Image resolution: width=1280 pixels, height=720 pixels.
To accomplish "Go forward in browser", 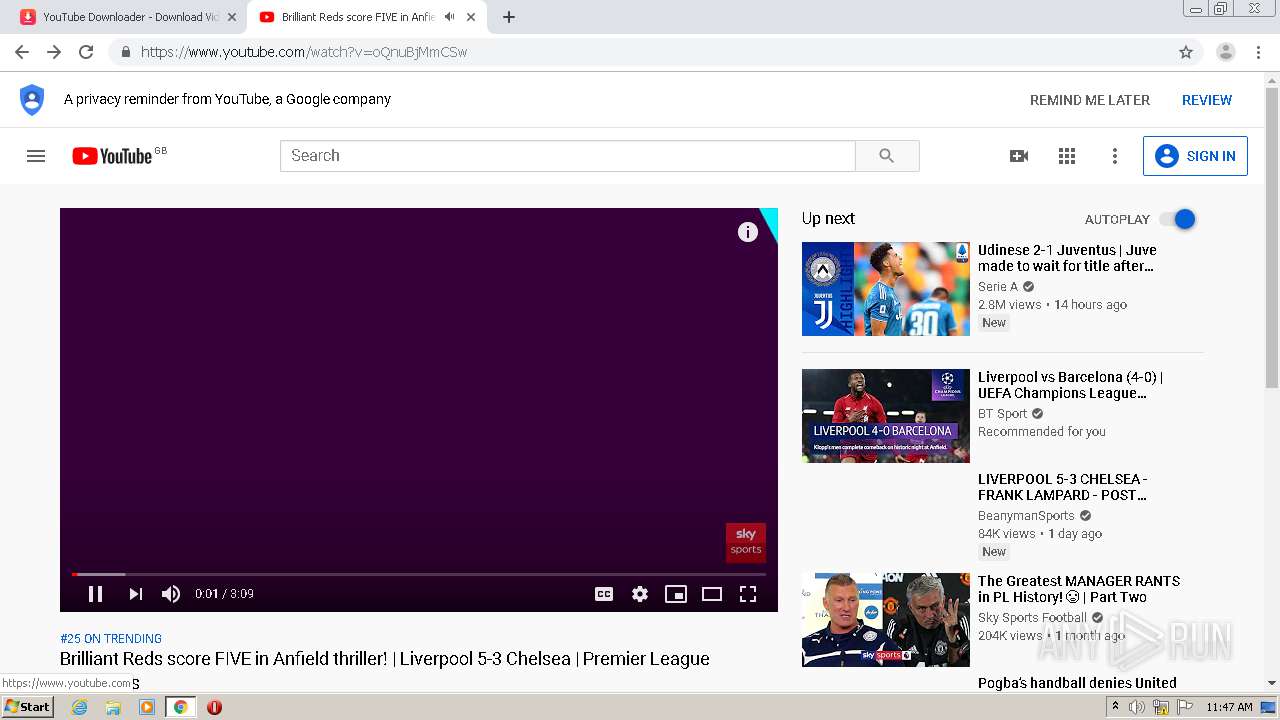I will (54, 52).
